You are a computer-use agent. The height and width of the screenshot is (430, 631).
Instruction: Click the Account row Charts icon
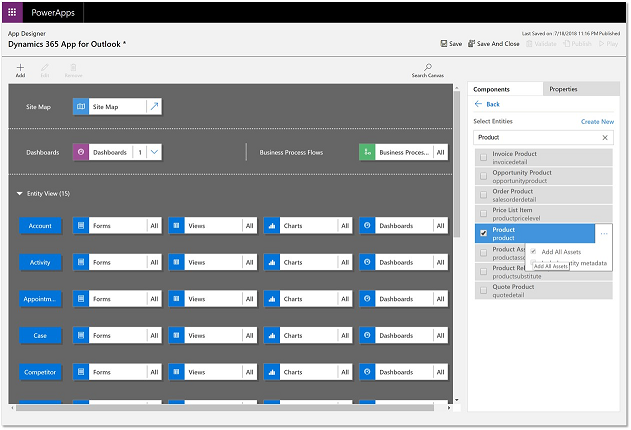(272, 226)
